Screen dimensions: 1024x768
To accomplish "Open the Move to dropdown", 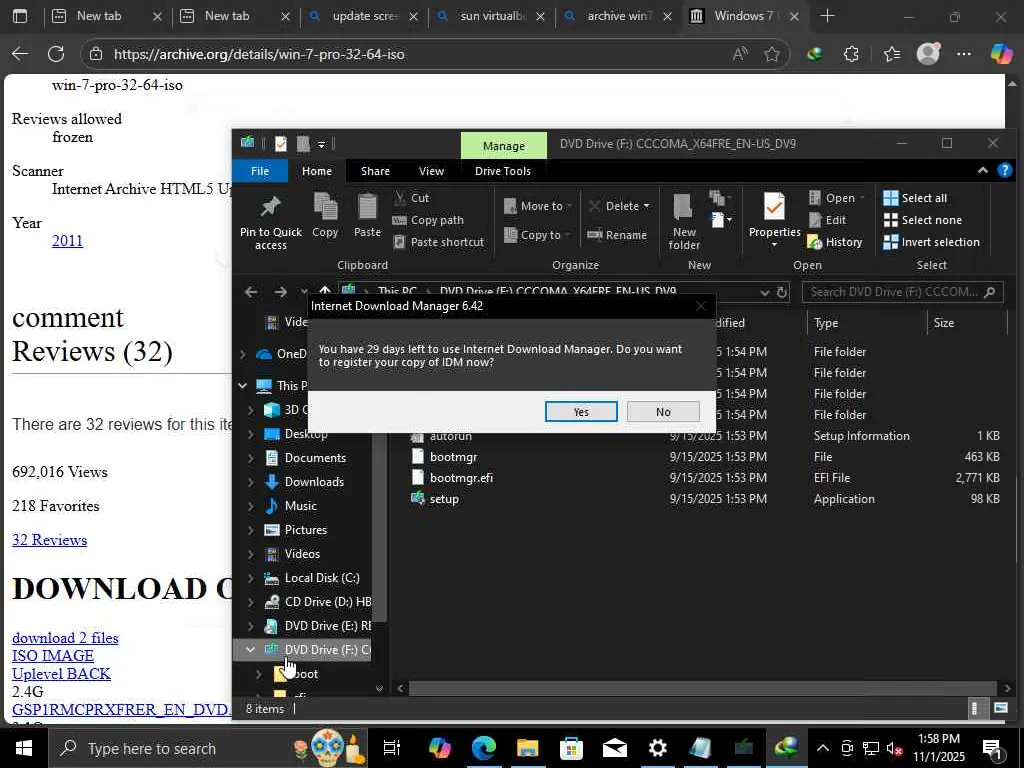I will click(538, 206).
